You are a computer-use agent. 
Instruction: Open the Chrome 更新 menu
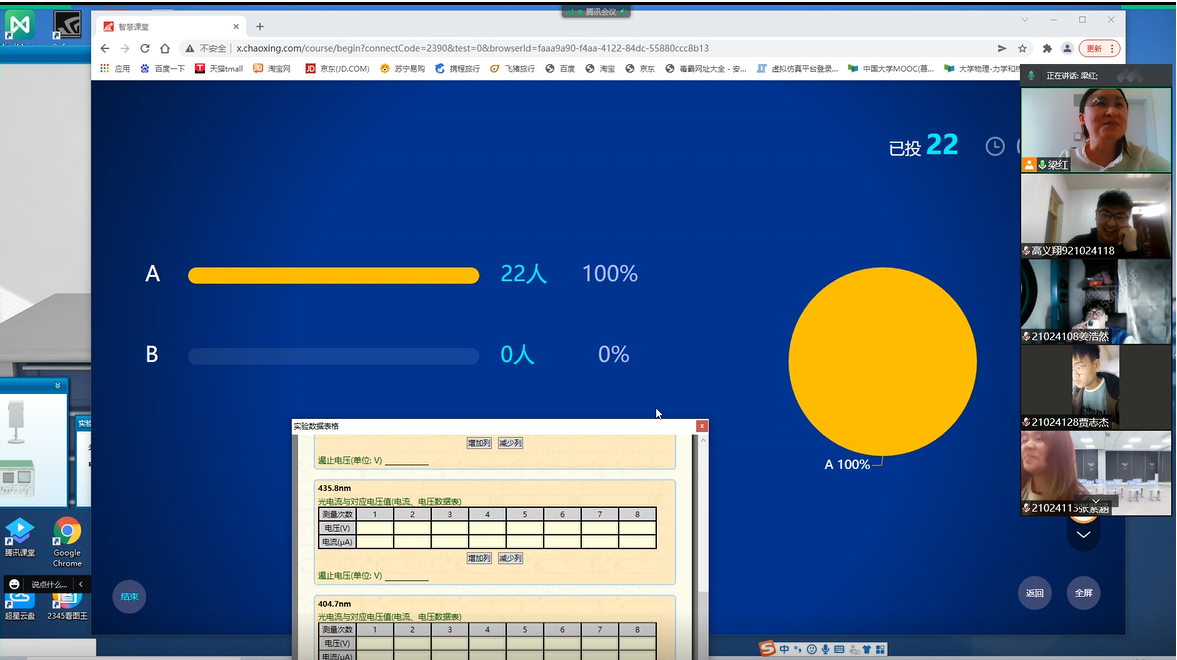coord(1100,48)
